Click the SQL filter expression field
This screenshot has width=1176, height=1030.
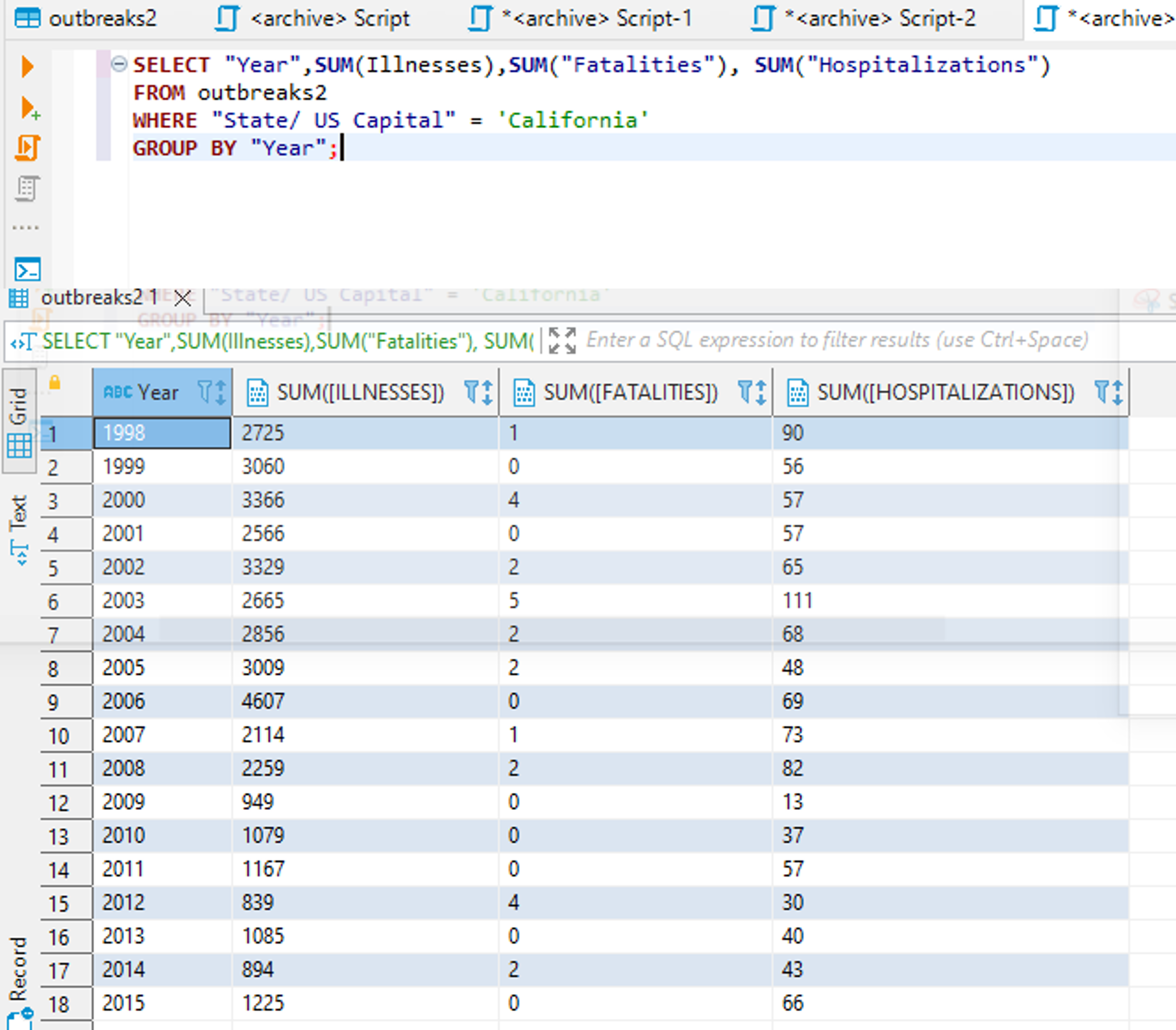837,340
